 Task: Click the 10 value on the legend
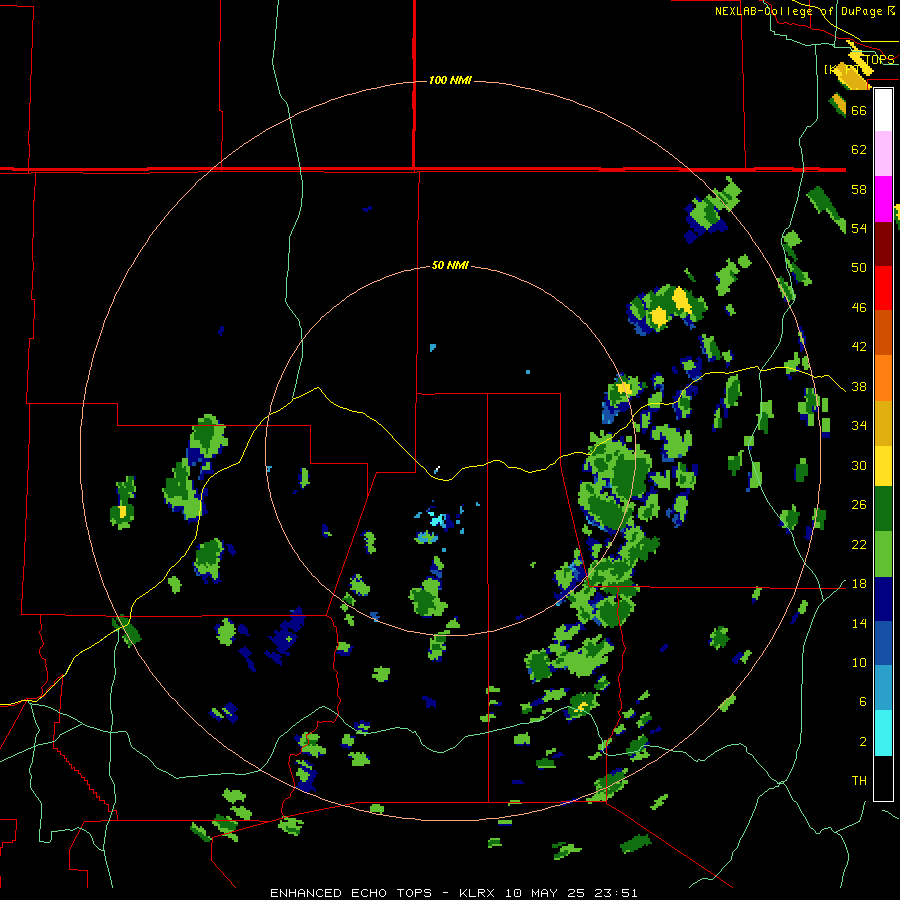pyautogui.click(x=859, y=663)
